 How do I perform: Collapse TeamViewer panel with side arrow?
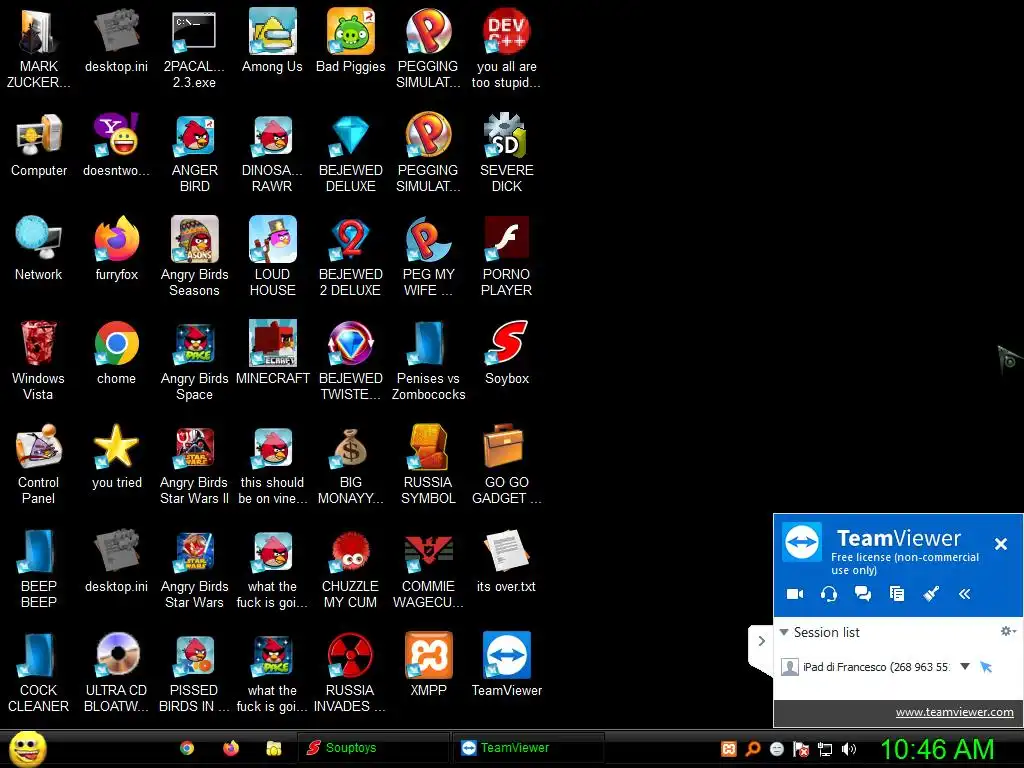(761, 641)
